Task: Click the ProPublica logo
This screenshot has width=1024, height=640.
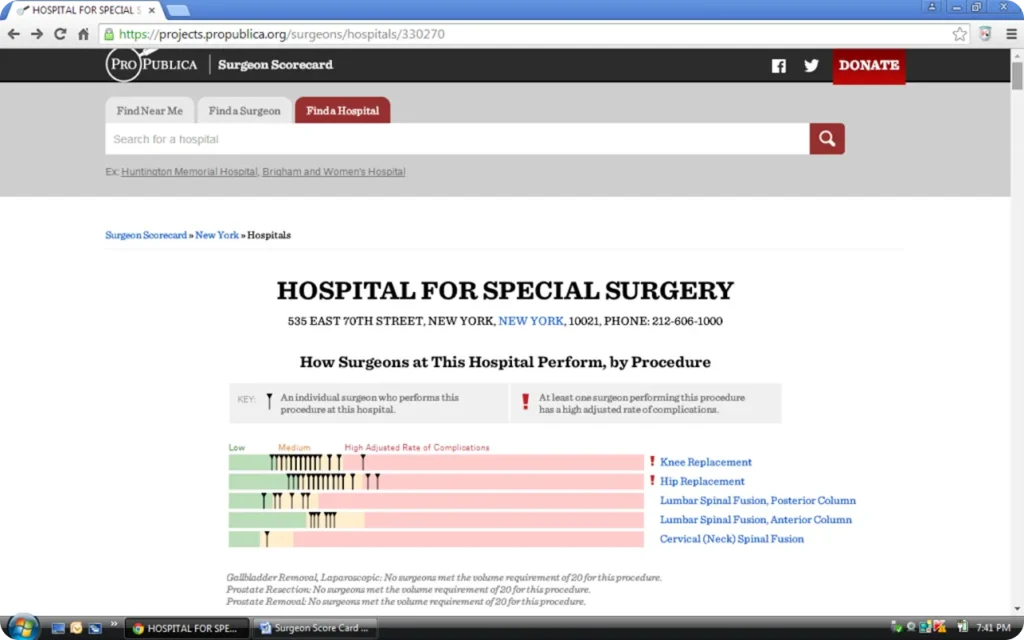Action: click(x=152, y=64)
